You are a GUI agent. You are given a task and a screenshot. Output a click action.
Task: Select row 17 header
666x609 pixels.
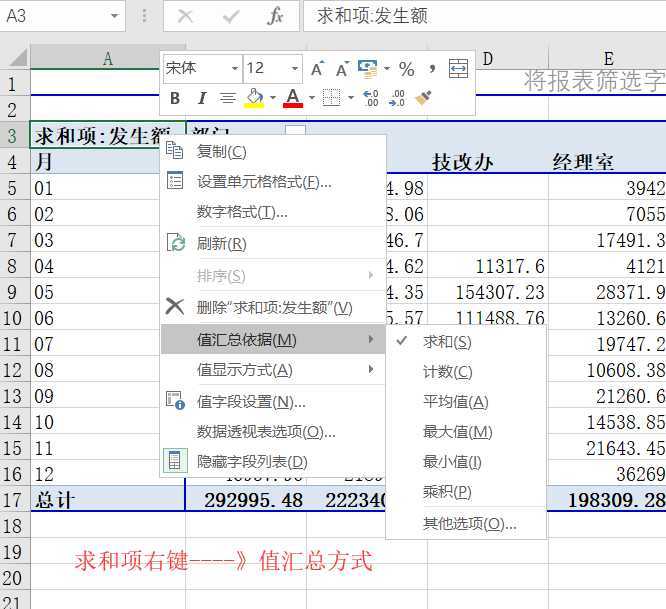pyautogui.click(x=14, y=500)
